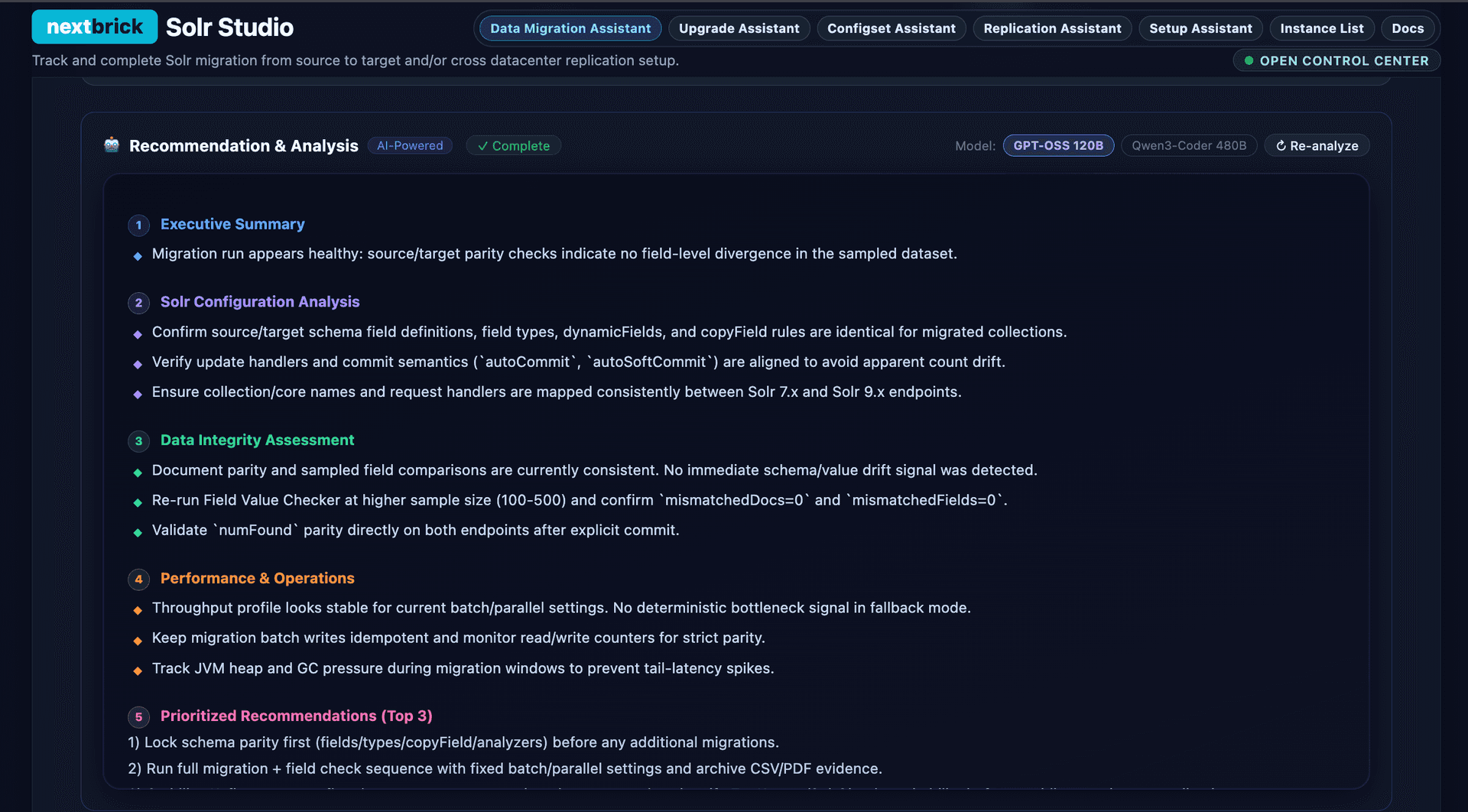Select the Setup Assistant tab
The image size is (1468, 812).
(x=1200, y=28)
